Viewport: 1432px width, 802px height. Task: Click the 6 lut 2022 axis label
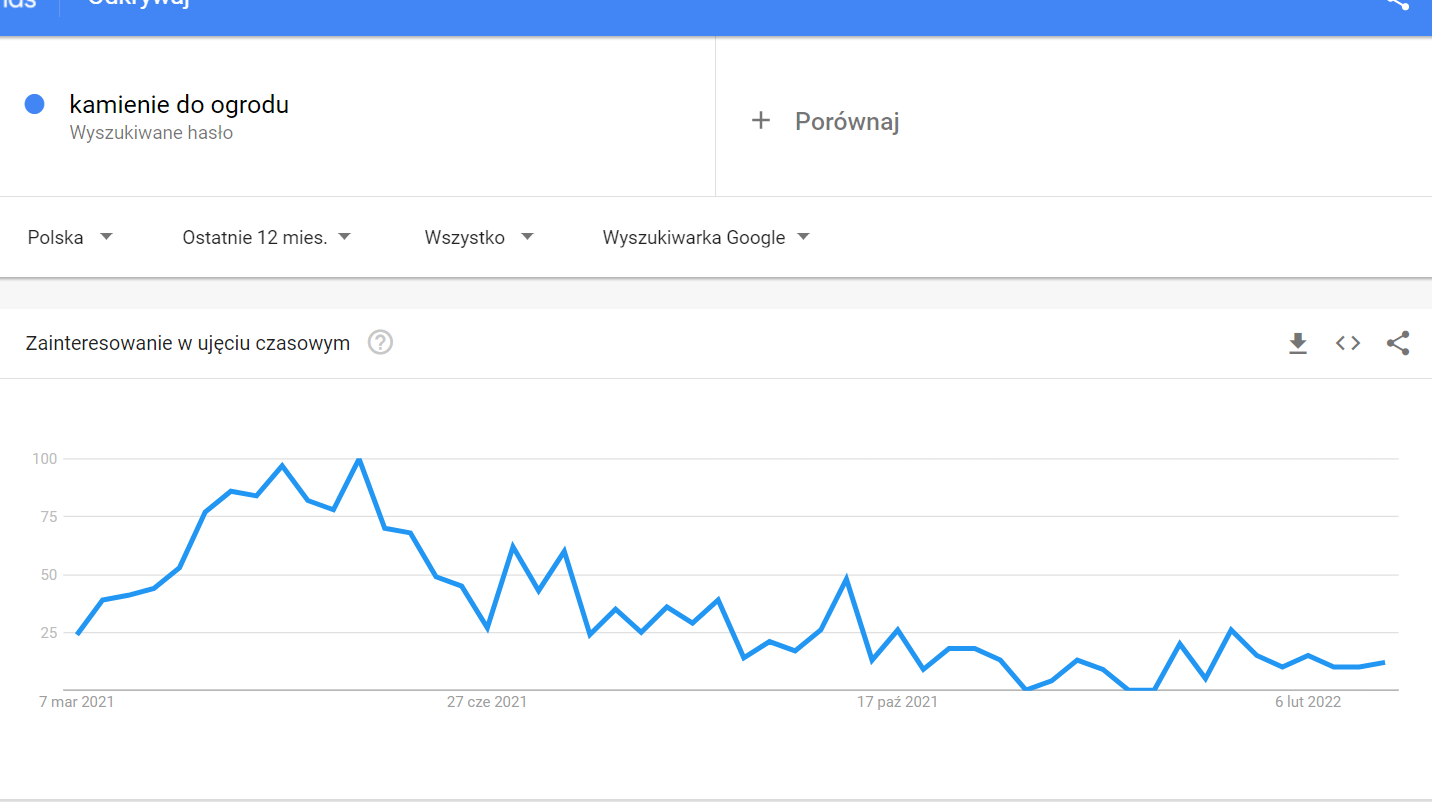1308,702
